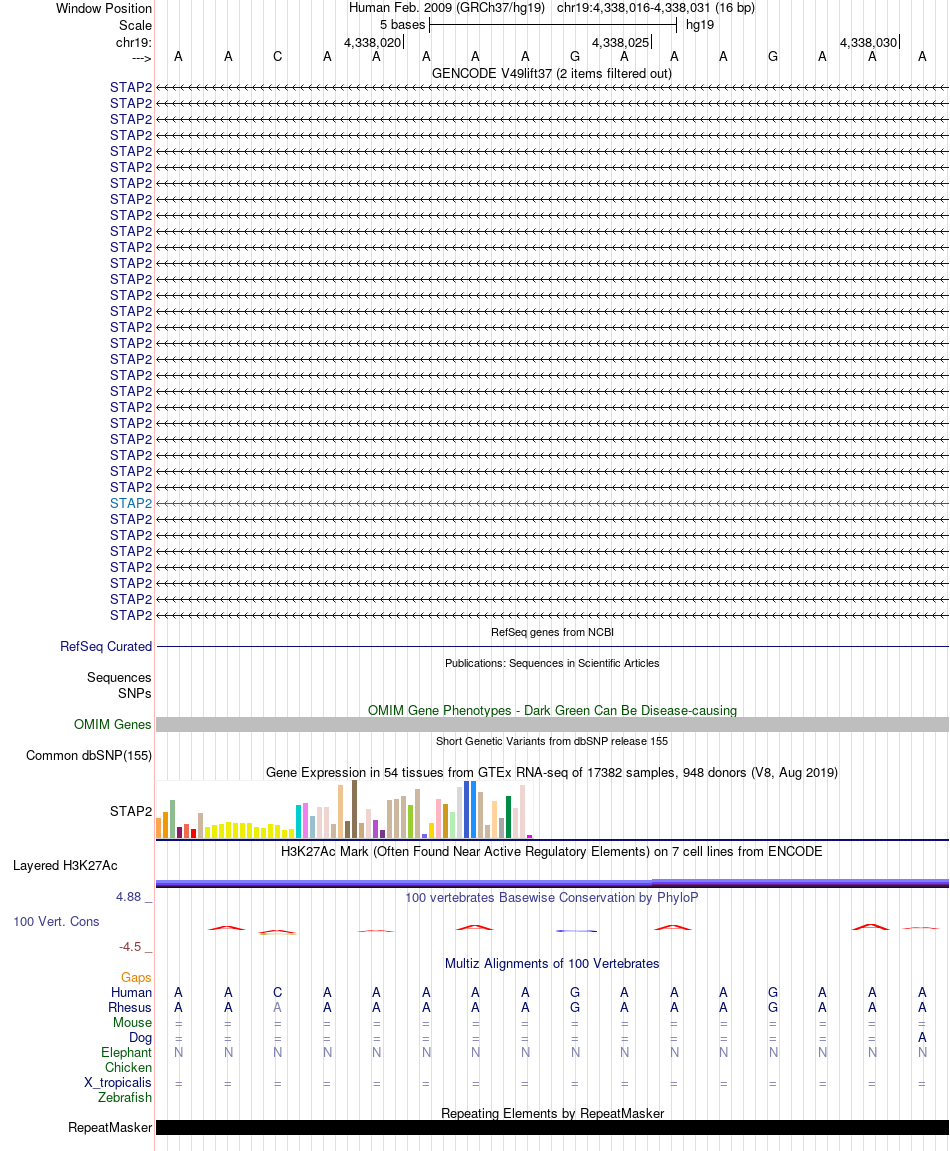Click the 4.88 PhyloP upper limit value

click(128, 897)
